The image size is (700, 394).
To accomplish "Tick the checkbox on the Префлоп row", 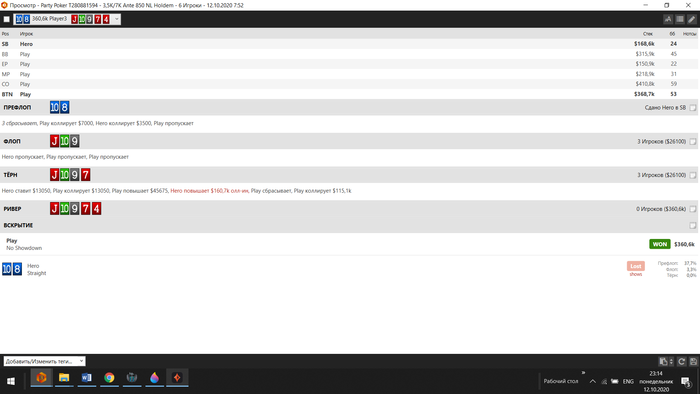I will tap(693, 108).
